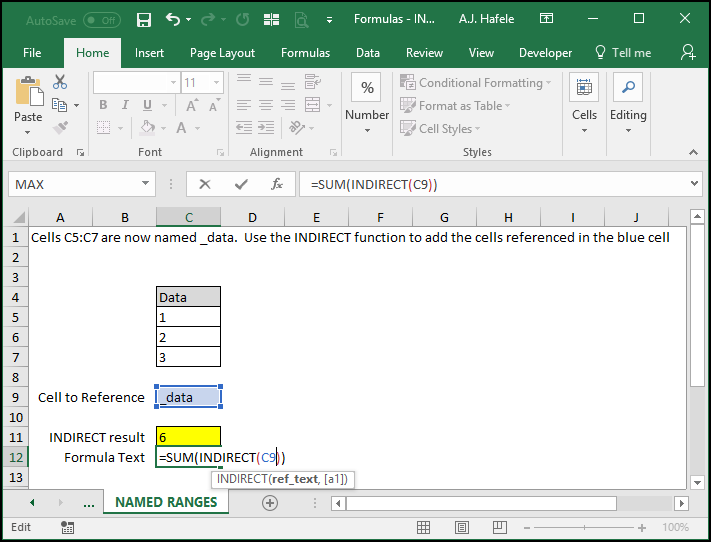Click the Align Left icon

coord(244,105)
